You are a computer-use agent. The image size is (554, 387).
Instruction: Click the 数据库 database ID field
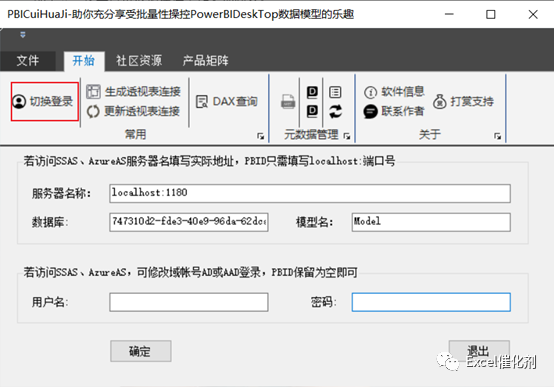(x=189, y=222)
